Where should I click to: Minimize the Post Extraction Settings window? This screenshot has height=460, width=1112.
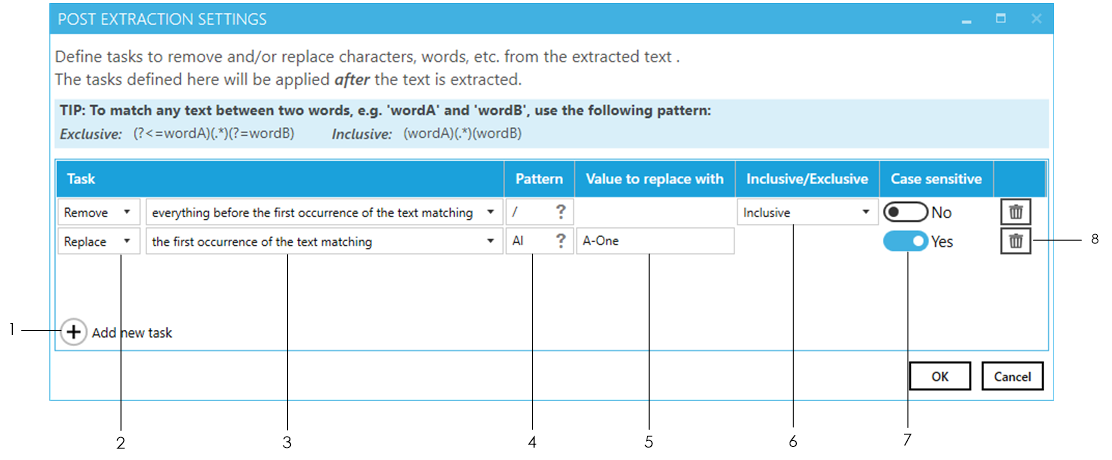click(967, 19)
